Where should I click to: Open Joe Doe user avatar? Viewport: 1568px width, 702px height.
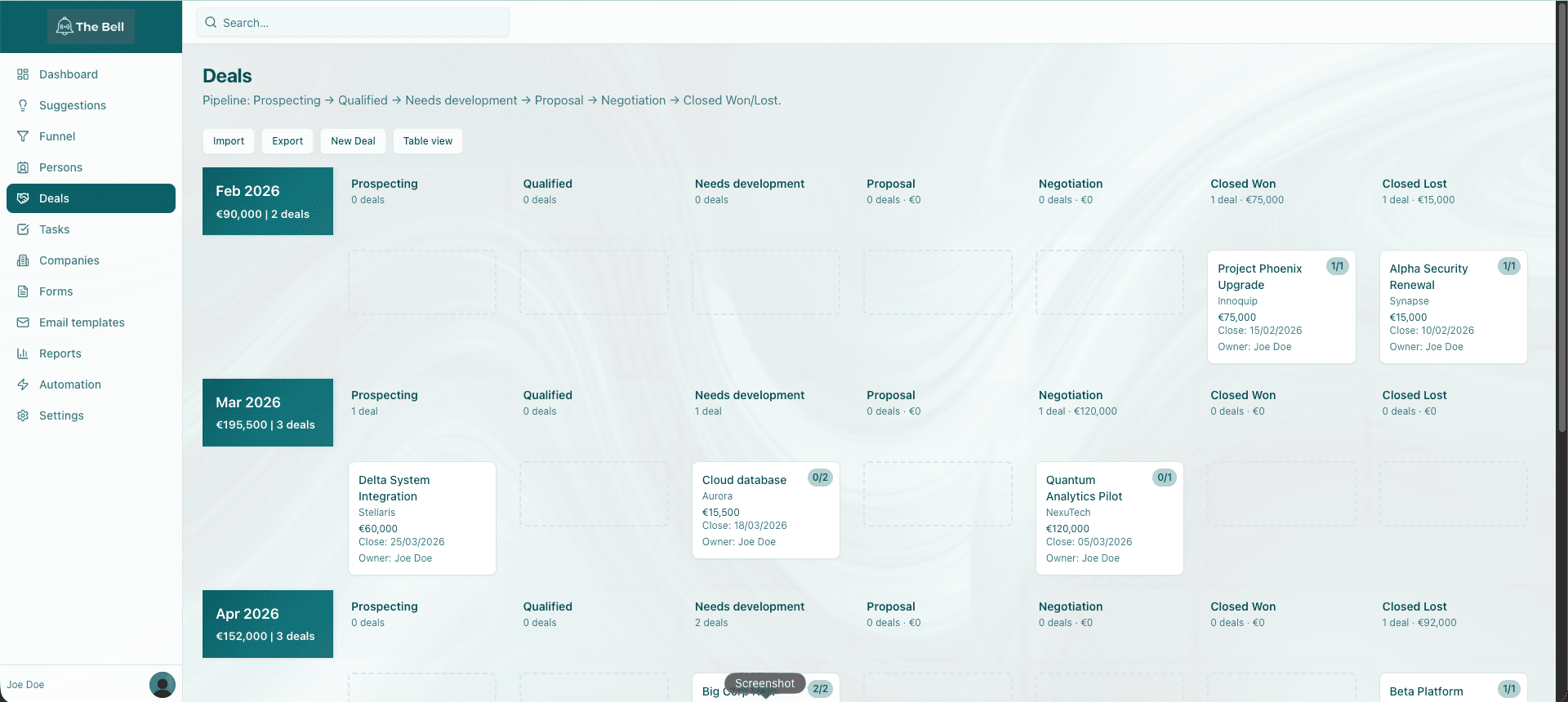pyautogui.click(x=163, y=685)
